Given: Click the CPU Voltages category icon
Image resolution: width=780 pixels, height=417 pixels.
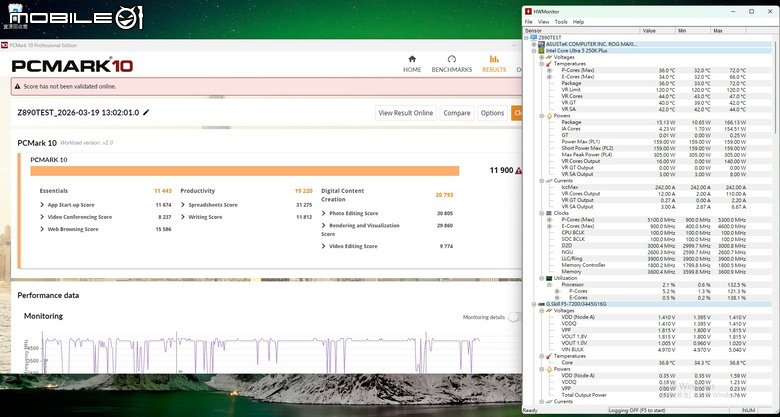Looking at the screenshot, I should pyautogui.click(x=549, y=57).
